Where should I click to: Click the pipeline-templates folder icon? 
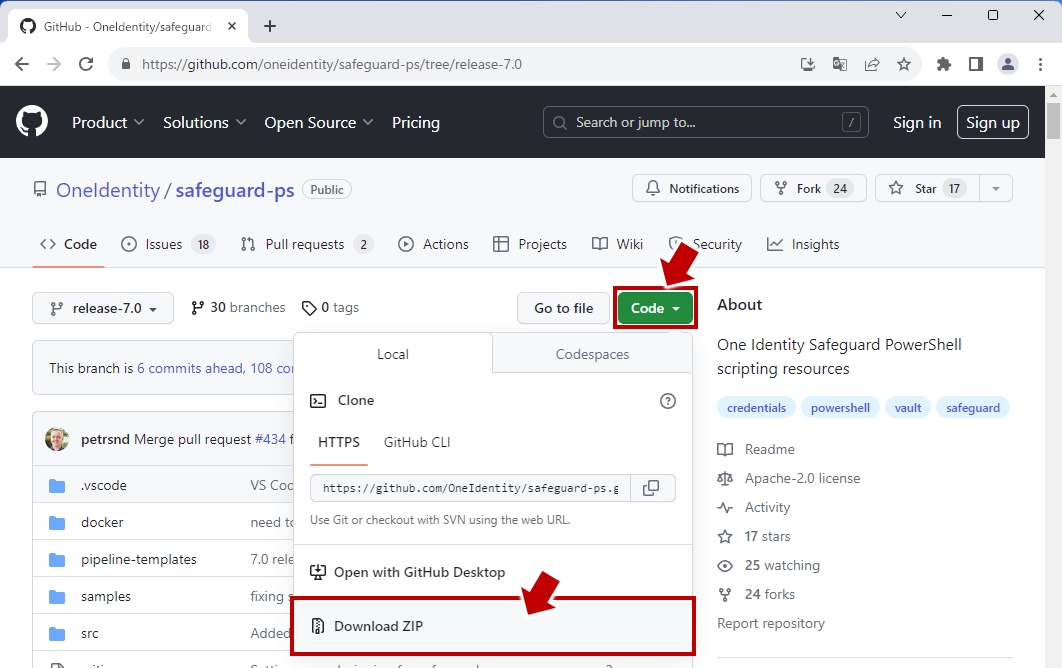(57, 560)
